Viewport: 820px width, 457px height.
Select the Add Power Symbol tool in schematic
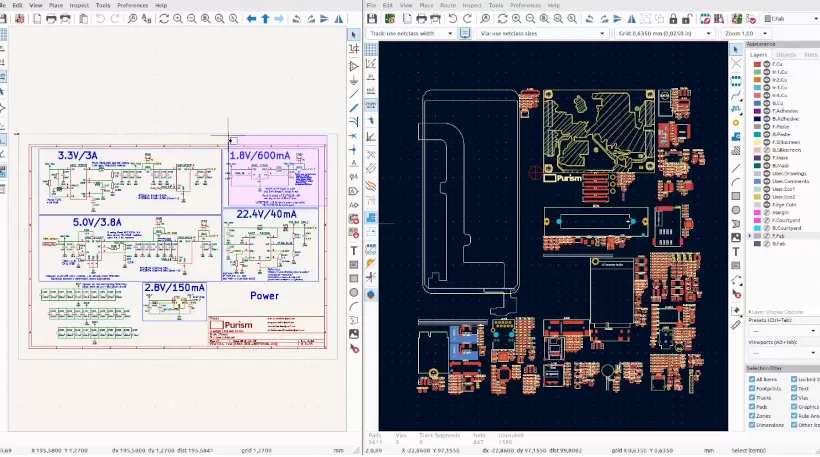354,81
